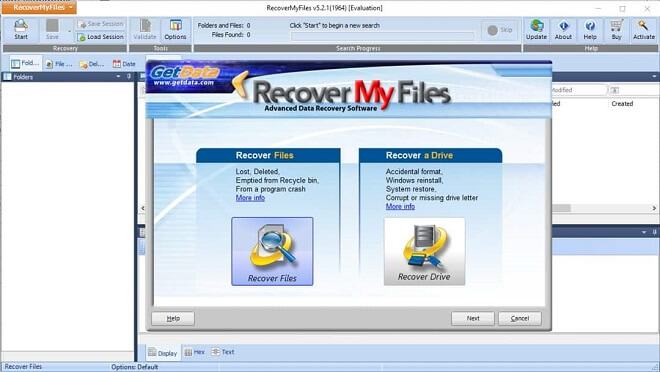Image resolution: width=660 pixels, height=372 pixels.
Task: Click the horizontal scrollbar right arrow
Action: click(654, 208)
